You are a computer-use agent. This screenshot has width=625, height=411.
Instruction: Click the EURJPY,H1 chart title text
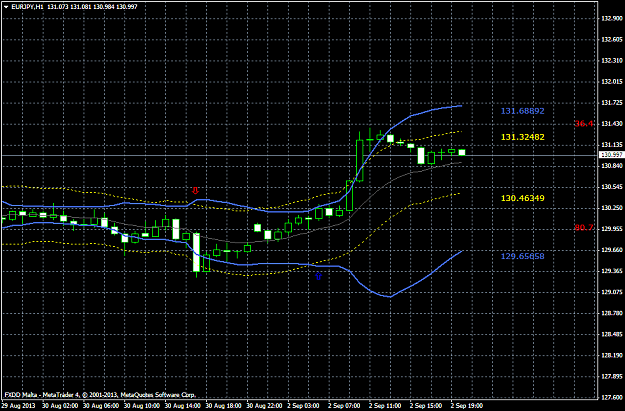(27, 7)
